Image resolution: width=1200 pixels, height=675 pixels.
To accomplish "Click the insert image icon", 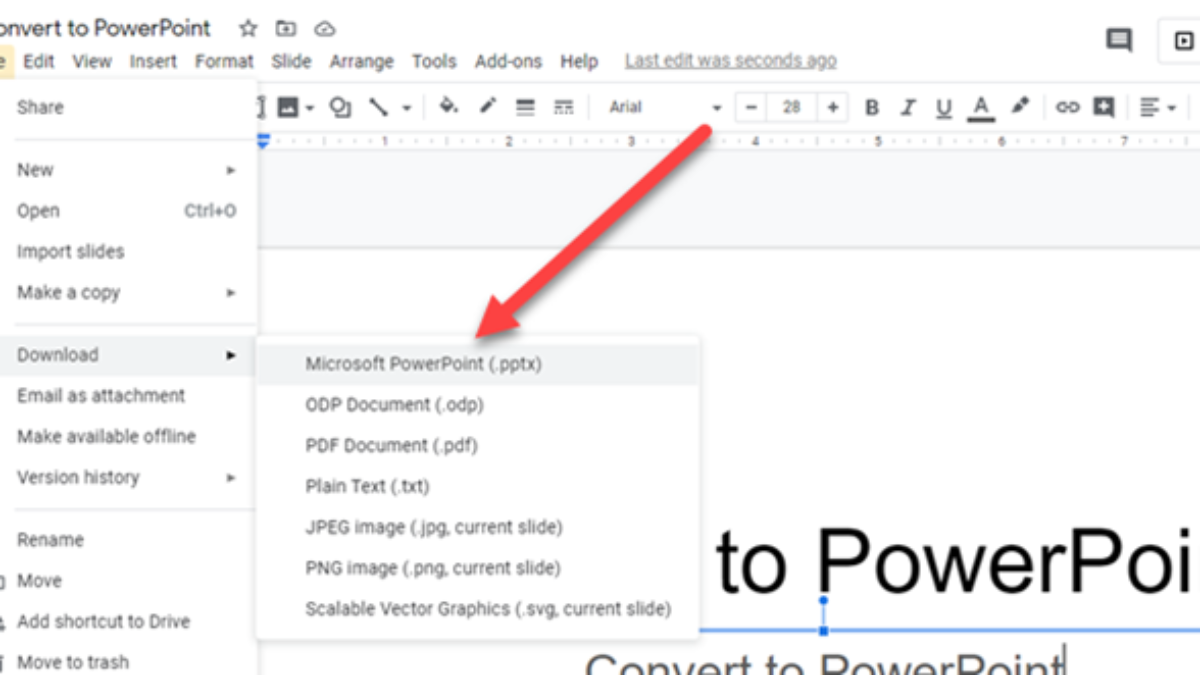I will [x=288, y=107].
